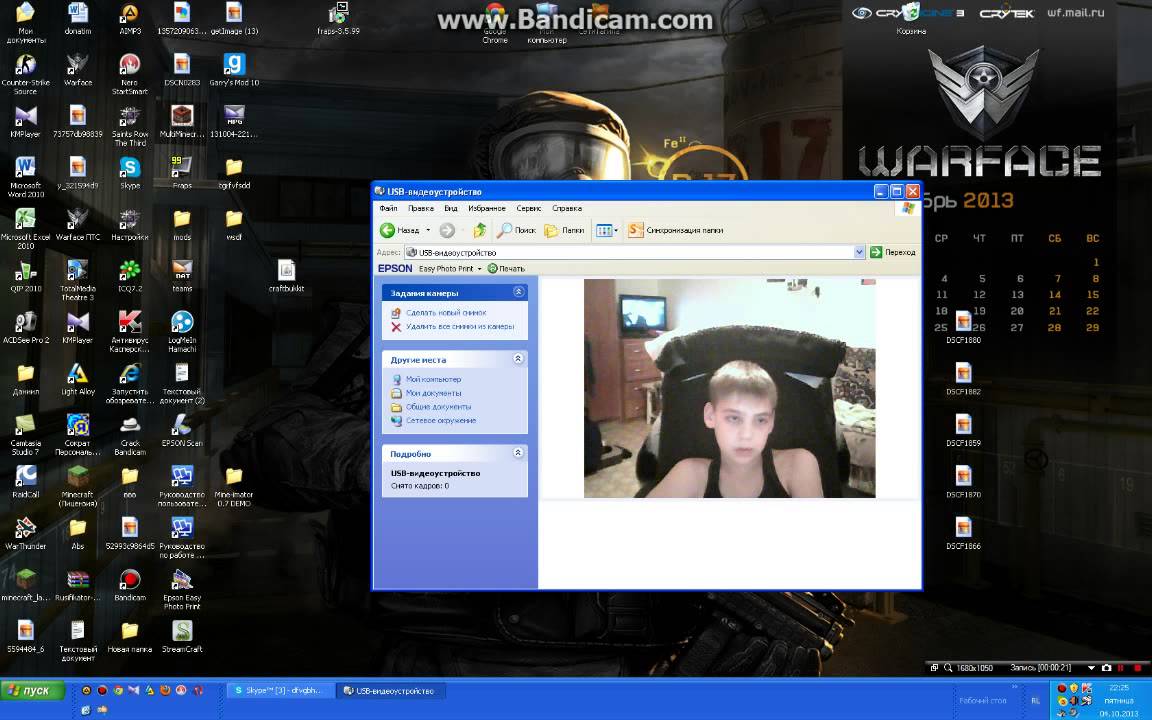The width and height of the screenshot is (1152, 720).
Task: Select Garry's Mod 10 desktop icon
Action: pos(234,70)
